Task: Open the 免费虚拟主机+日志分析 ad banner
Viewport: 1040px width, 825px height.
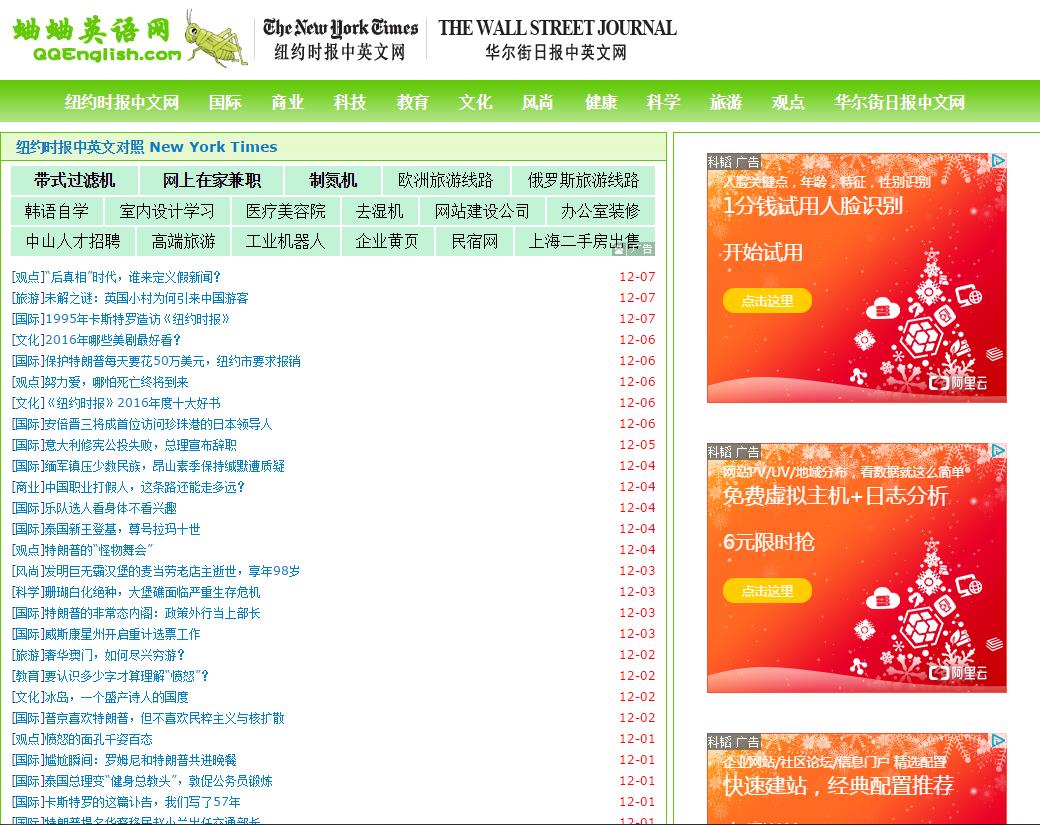Action: pos(857,568)
